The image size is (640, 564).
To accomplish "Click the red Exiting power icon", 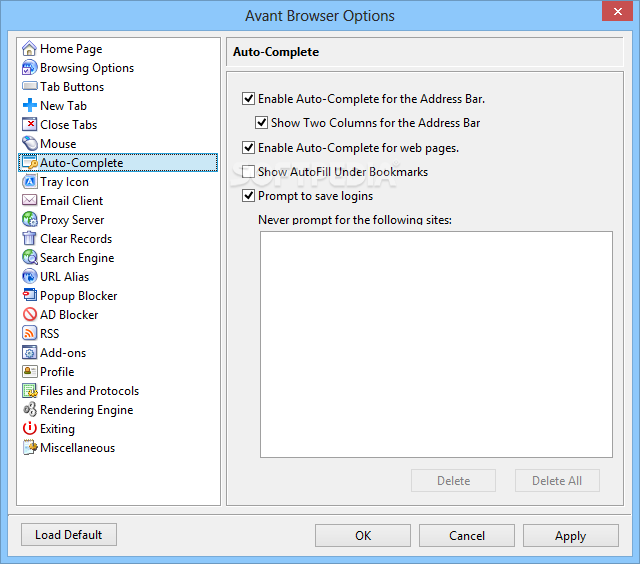I will coord(29,429).
